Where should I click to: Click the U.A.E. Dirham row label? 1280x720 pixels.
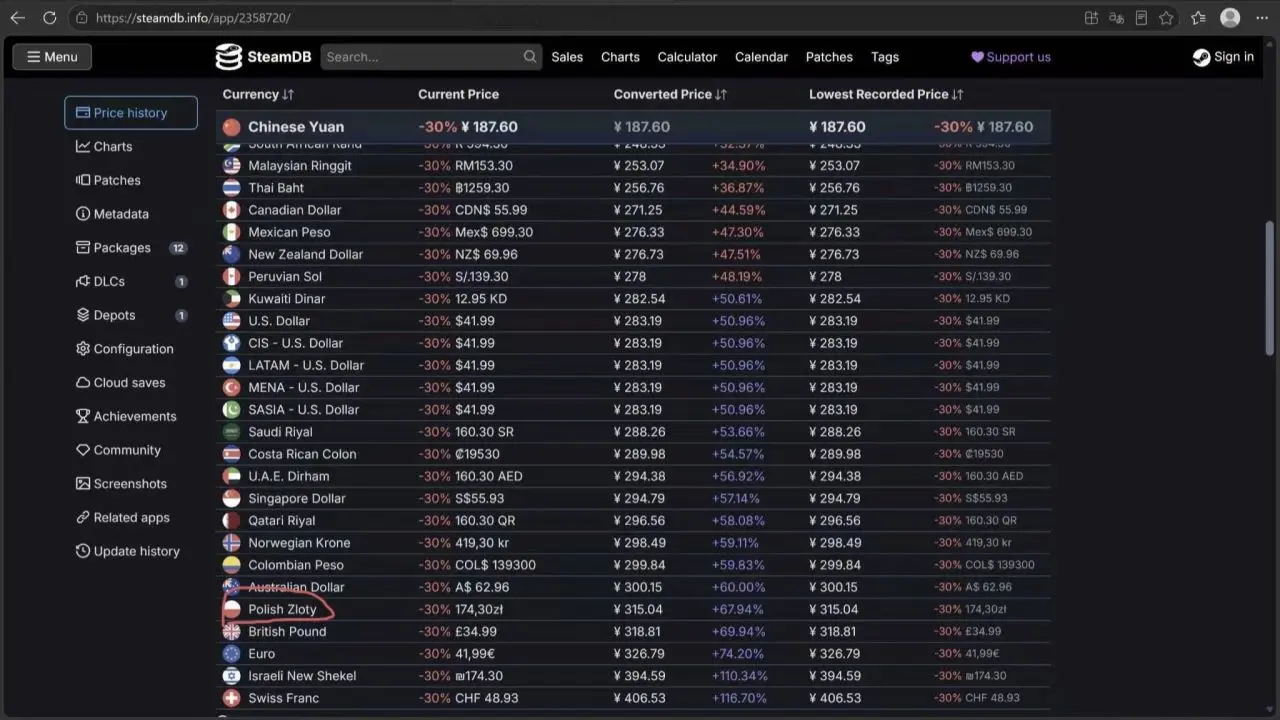click(289, 476)
